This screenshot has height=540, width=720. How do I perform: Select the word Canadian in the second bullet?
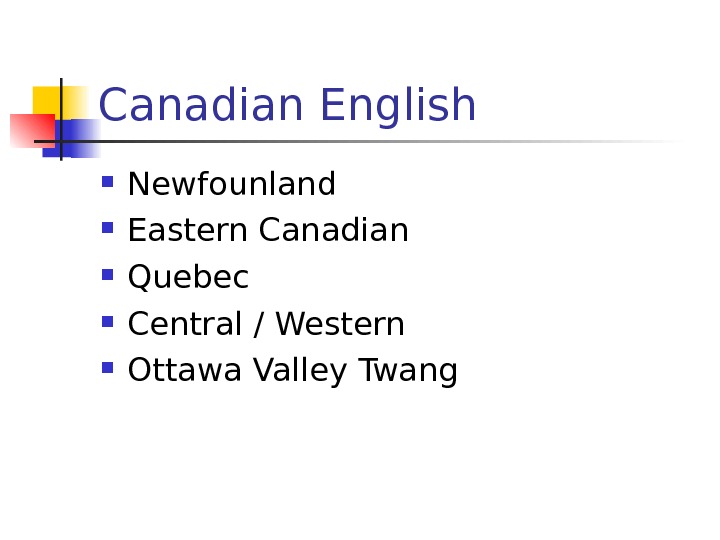point(334,231)
